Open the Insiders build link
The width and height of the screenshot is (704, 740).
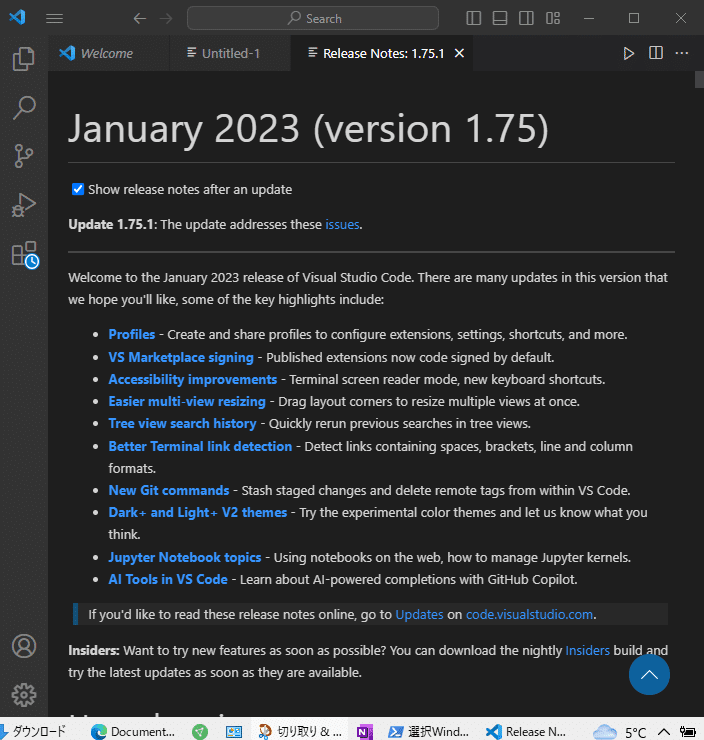pyautogui.click(x=587, y=650)
